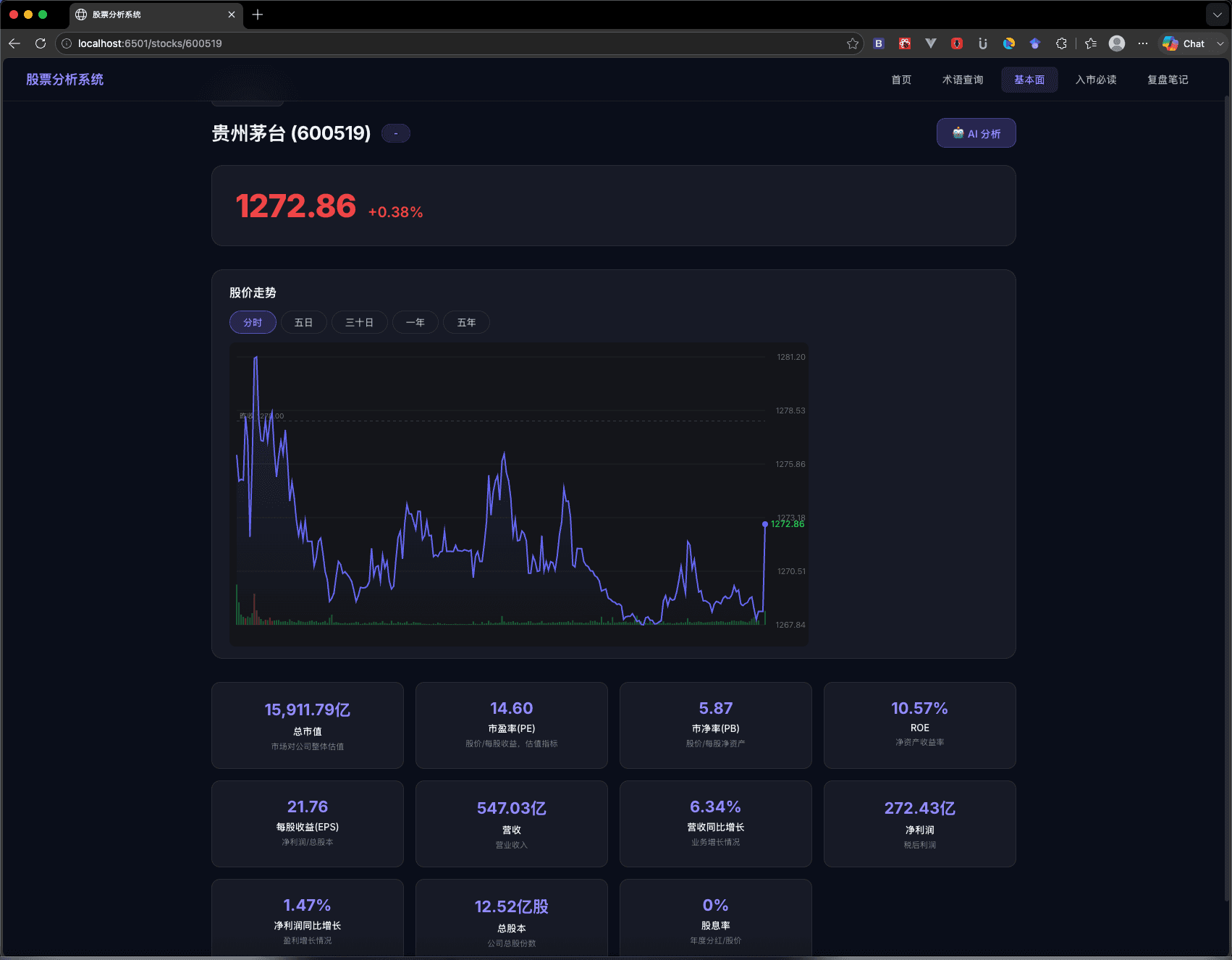
Task: Open the browser three-dot settings menu
Action: 1143,43
